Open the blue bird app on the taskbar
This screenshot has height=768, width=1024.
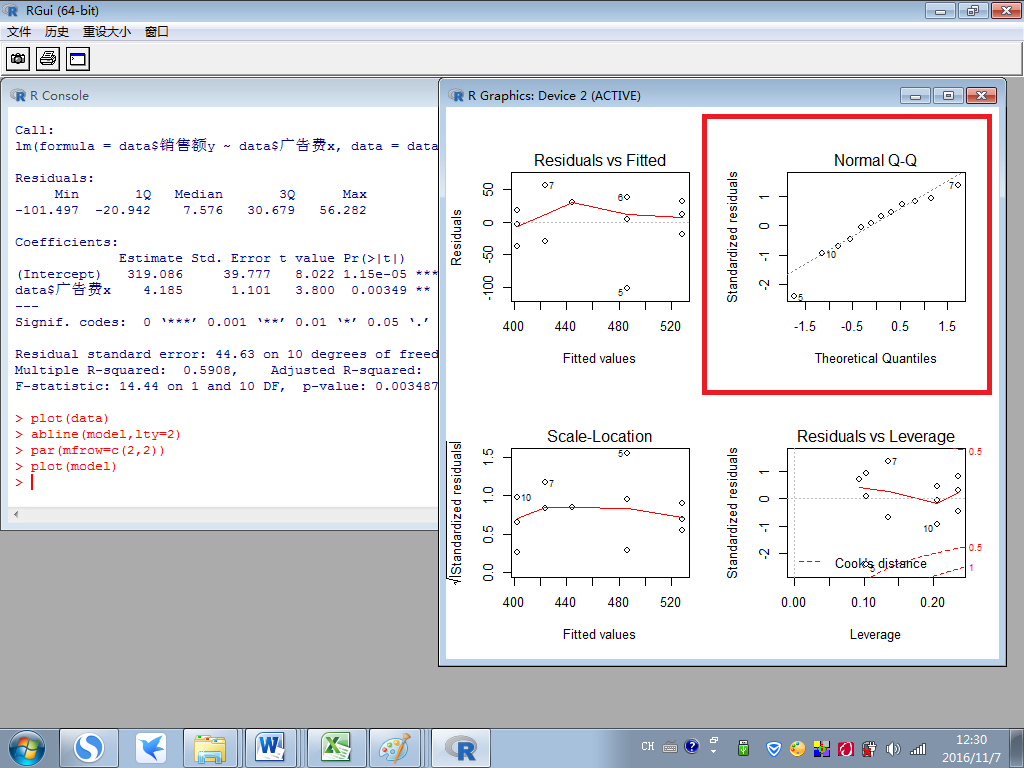(x=151, y=748)
